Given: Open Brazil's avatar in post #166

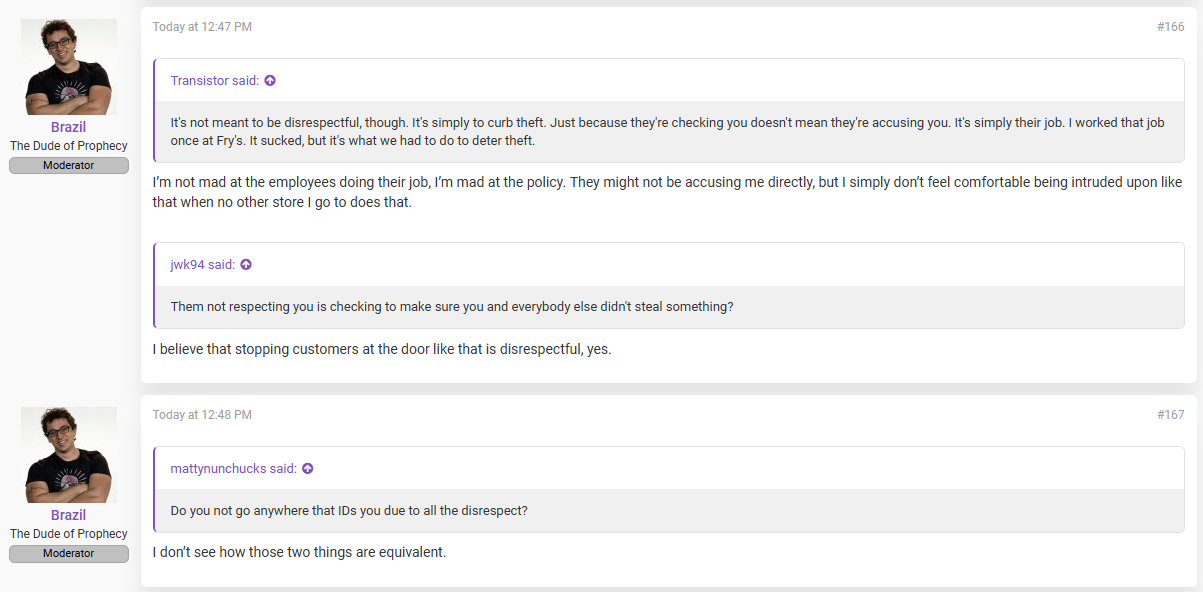Looking at the screenshot, I should [69, 67].
